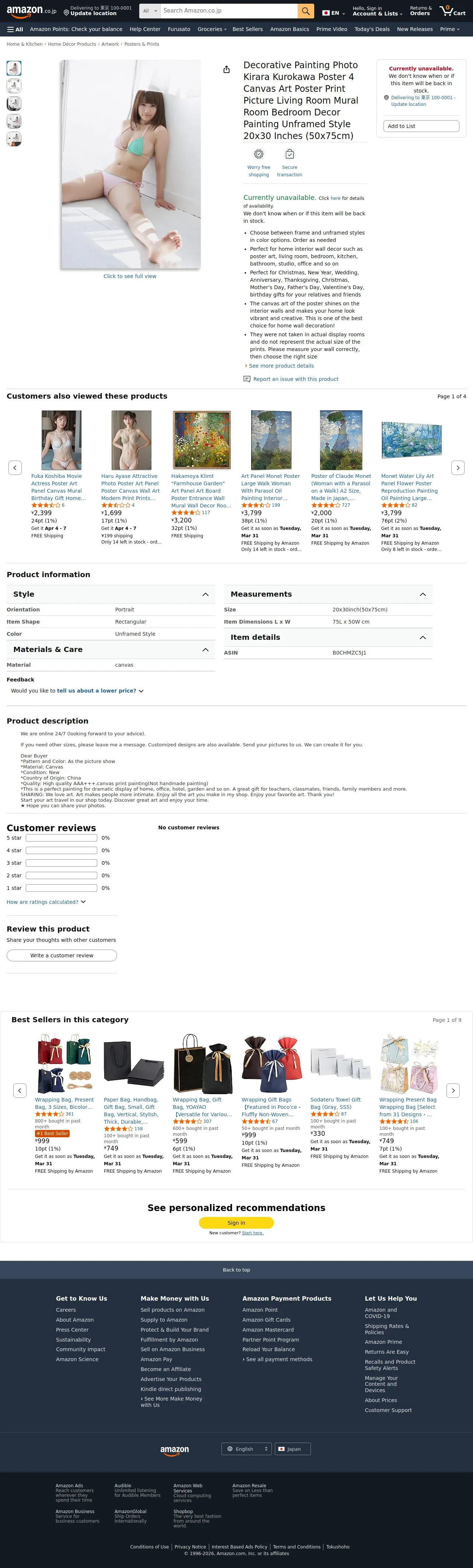Image resolution: width=473 pixels, height=1568 pixels.
Task: Click the Back to top bar
Action: pos(236,1270)
